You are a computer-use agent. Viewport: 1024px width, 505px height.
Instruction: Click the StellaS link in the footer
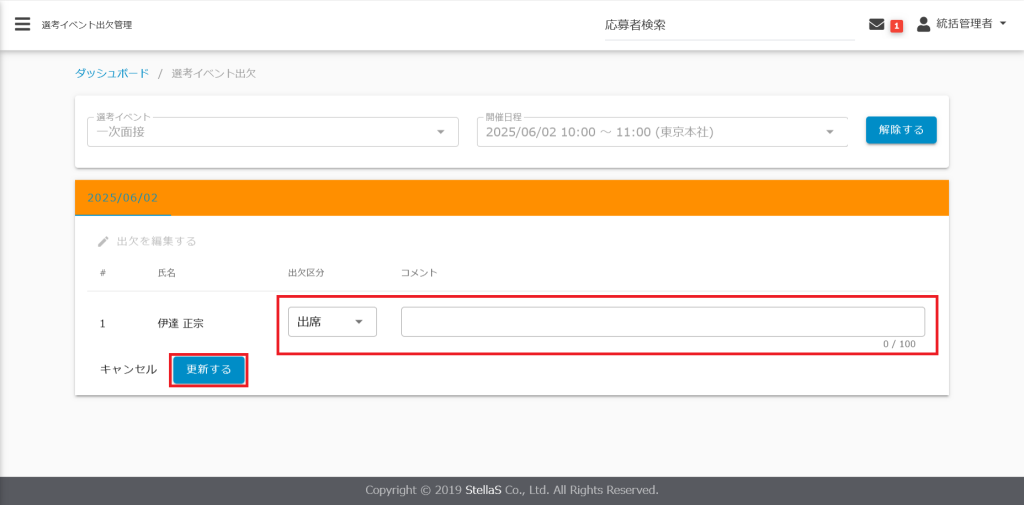(x=512, y=490)
